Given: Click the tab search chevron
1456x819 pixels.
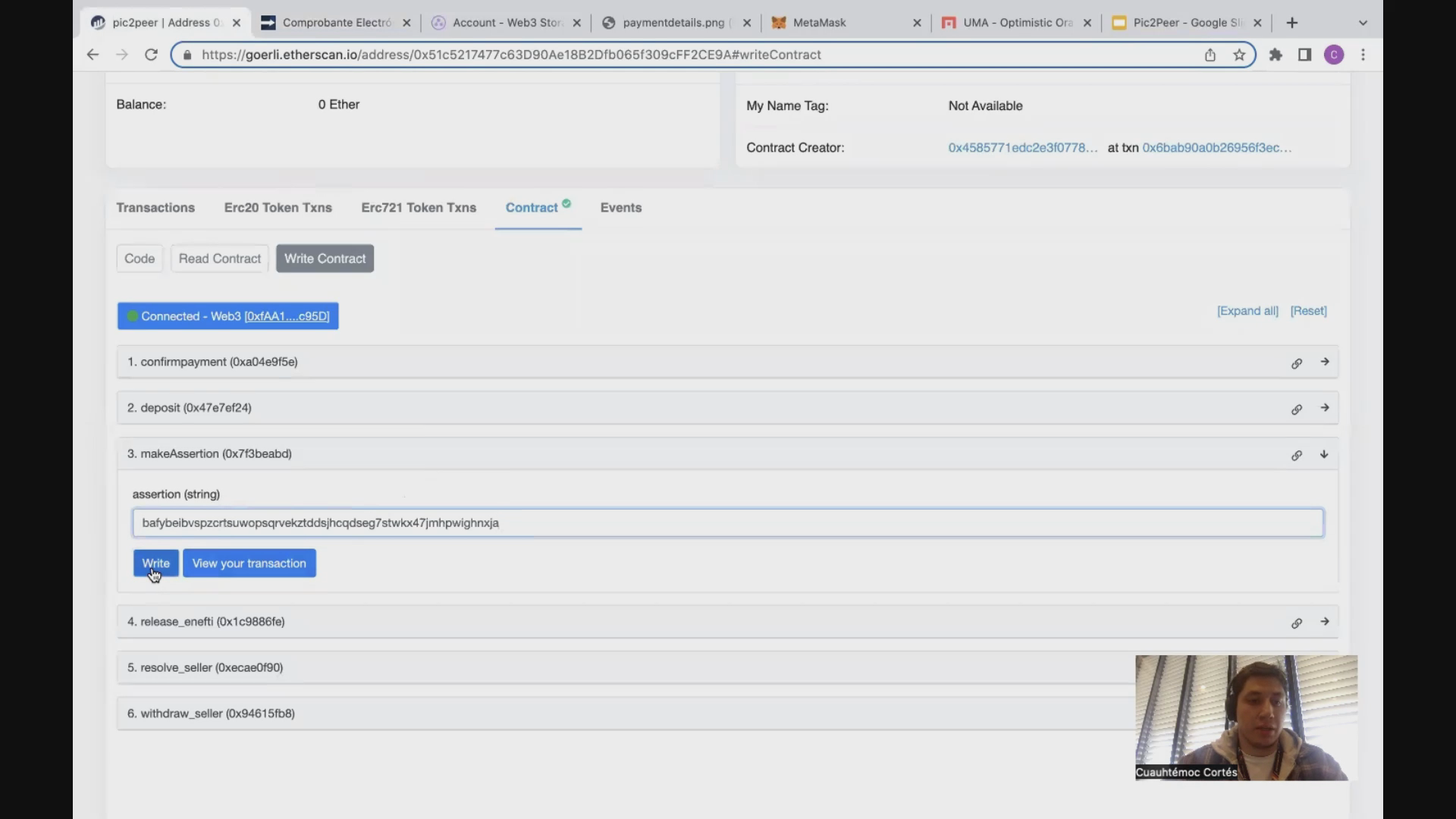Looking at the screenshot, I should pos(1363,23).
